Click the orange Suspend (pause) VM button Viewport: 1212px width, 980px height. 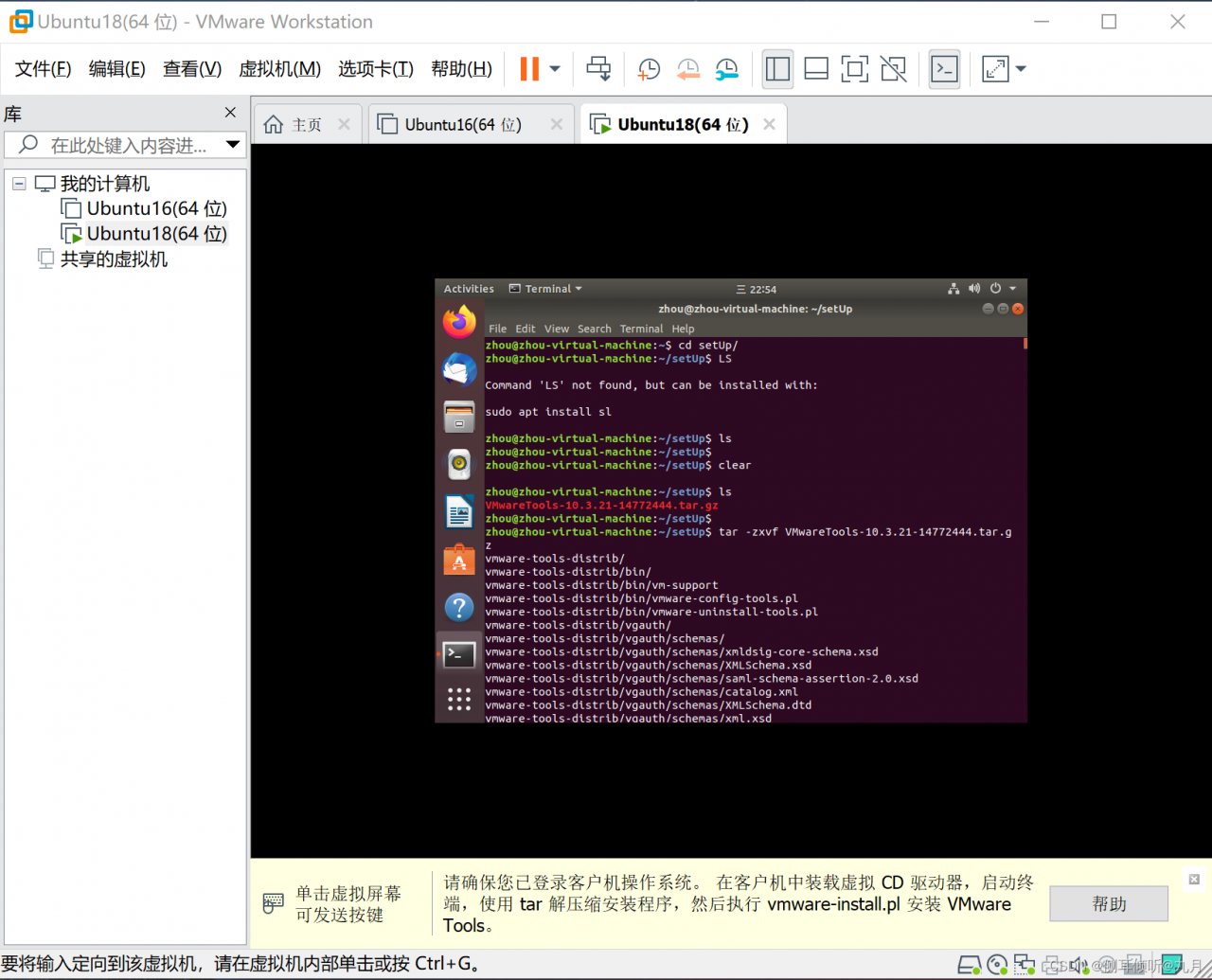pos(529,68)
